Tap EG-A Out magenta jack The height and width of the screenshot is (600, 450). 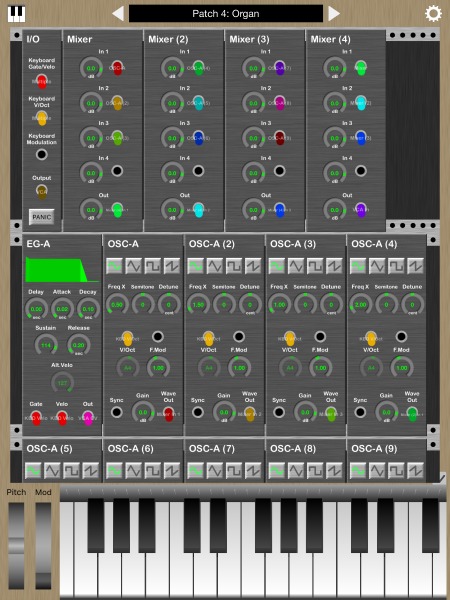(x=88, y=418)
